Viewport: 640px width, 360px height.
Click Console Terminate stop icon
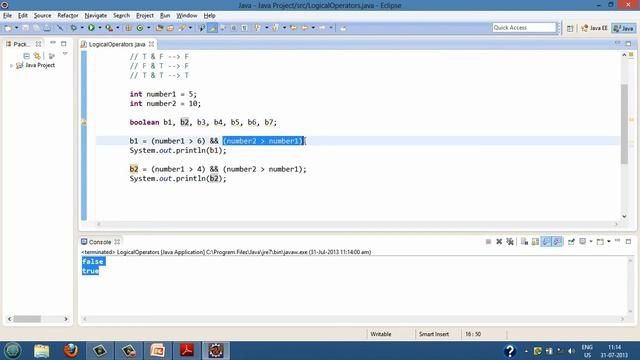tap(488, 242)
